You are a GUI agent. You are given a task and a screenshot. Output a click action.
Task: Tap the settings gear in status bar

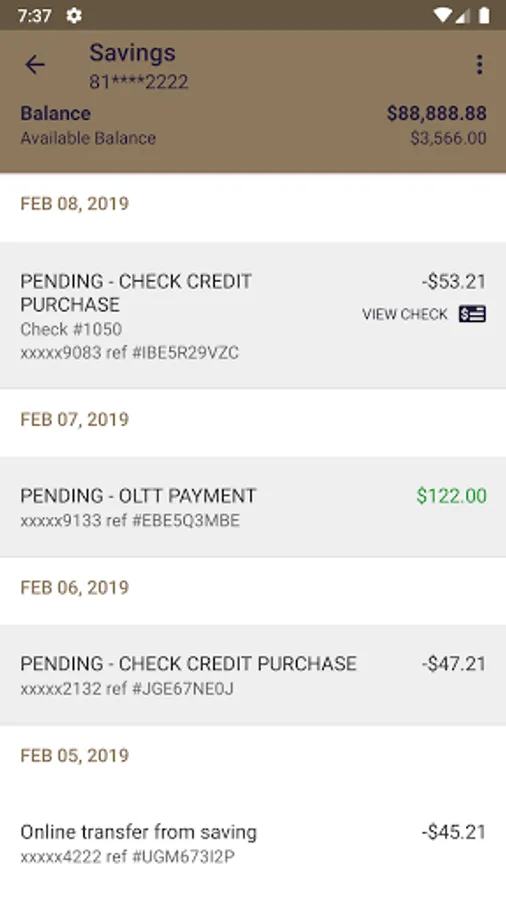(x=74, y=15)
